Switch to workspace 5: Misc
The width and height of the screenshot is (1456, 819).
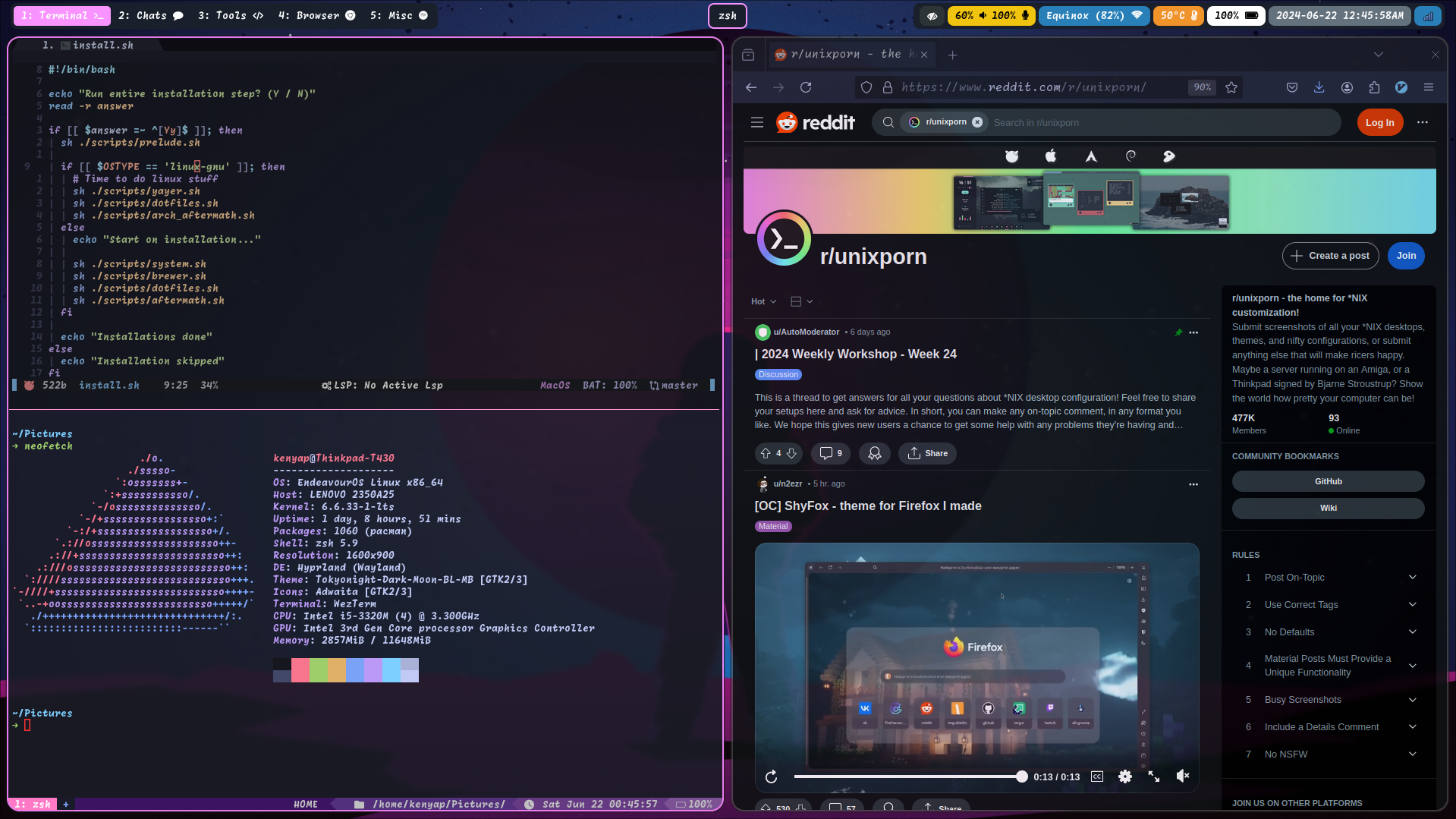click(x=399, y=16)
